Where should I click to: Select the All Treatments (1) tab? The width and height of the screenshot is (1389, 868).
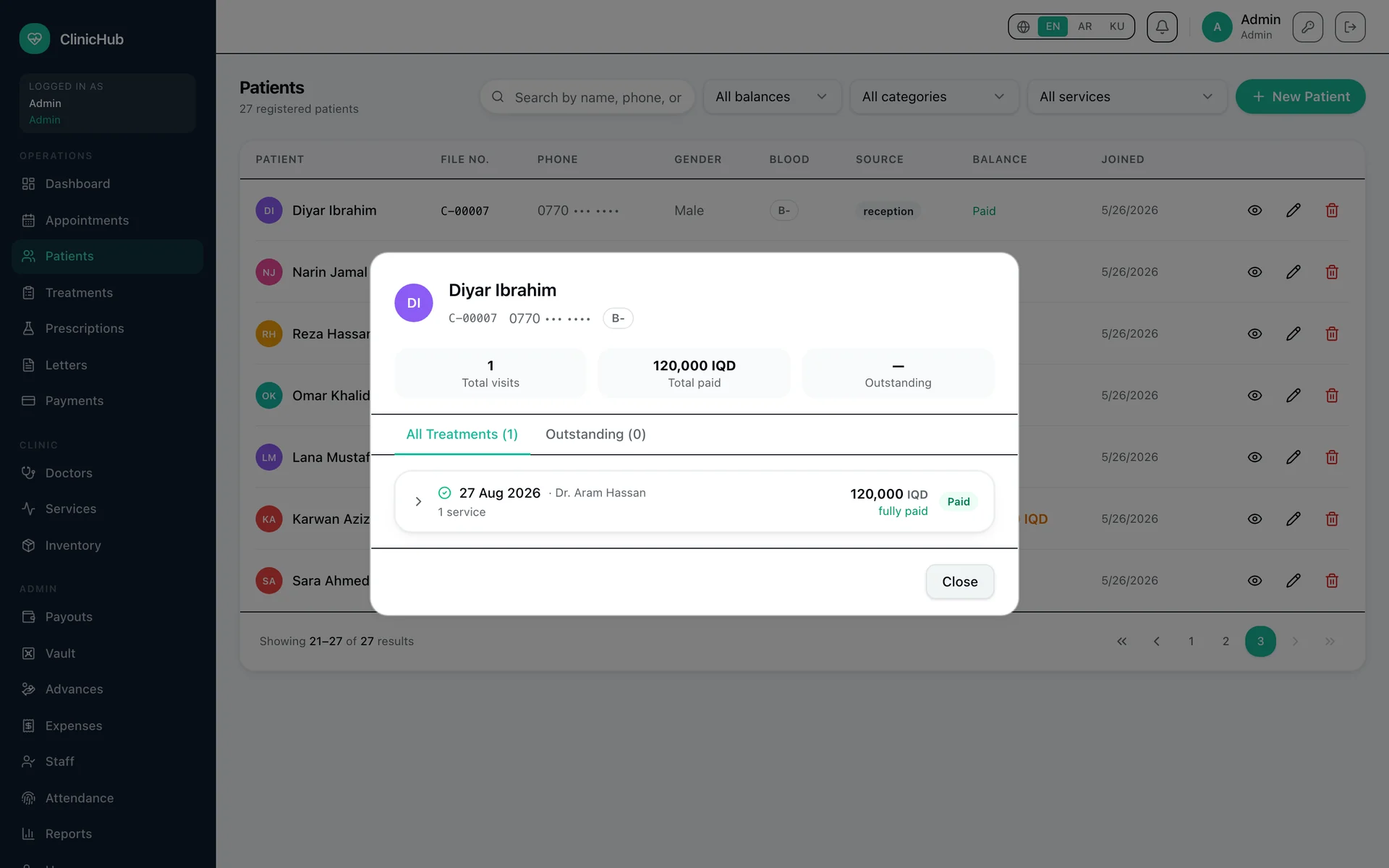[x=462, y=434]
